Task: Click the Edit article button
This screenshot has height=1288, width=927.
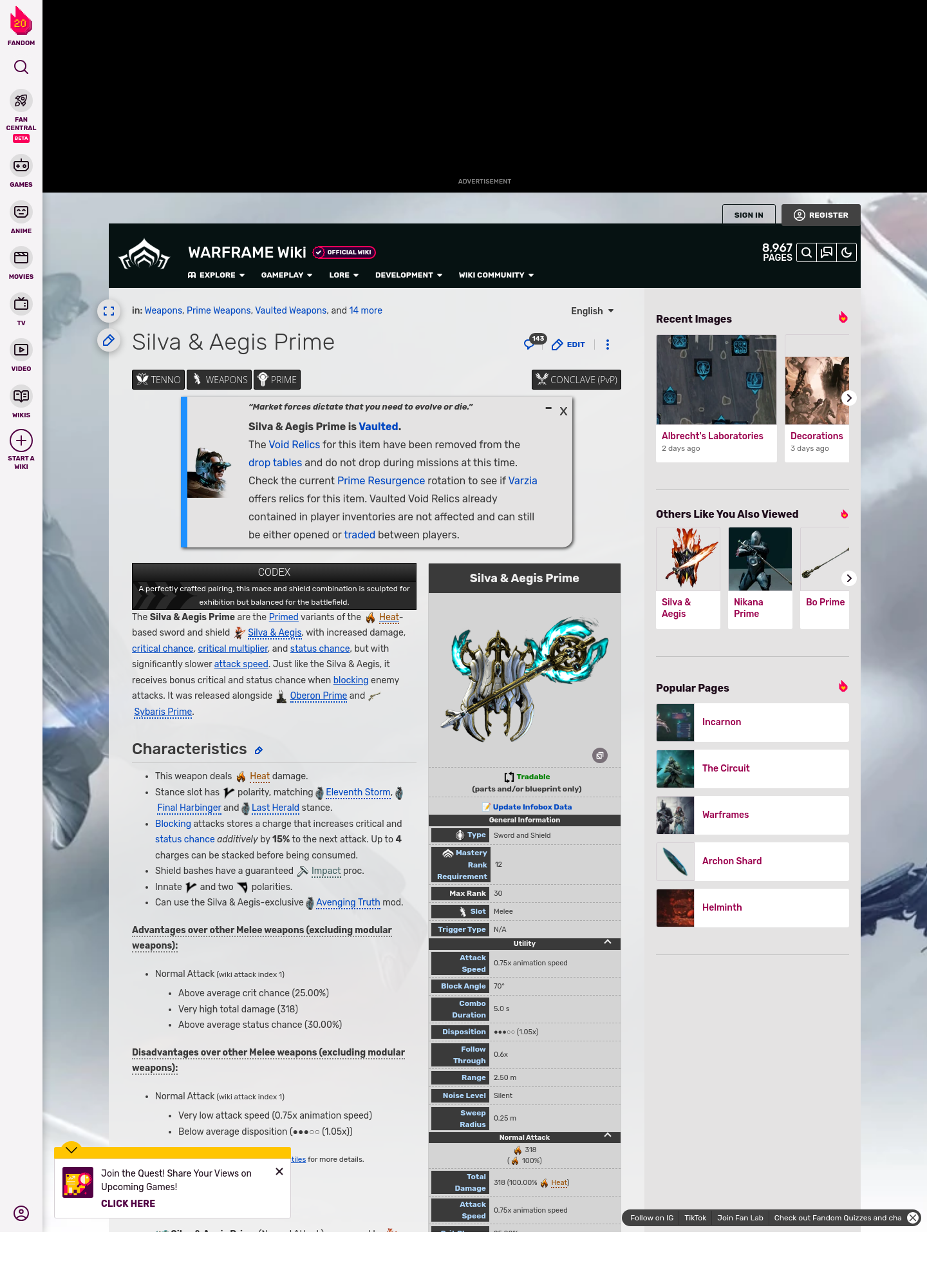Action: coord(568,345)
